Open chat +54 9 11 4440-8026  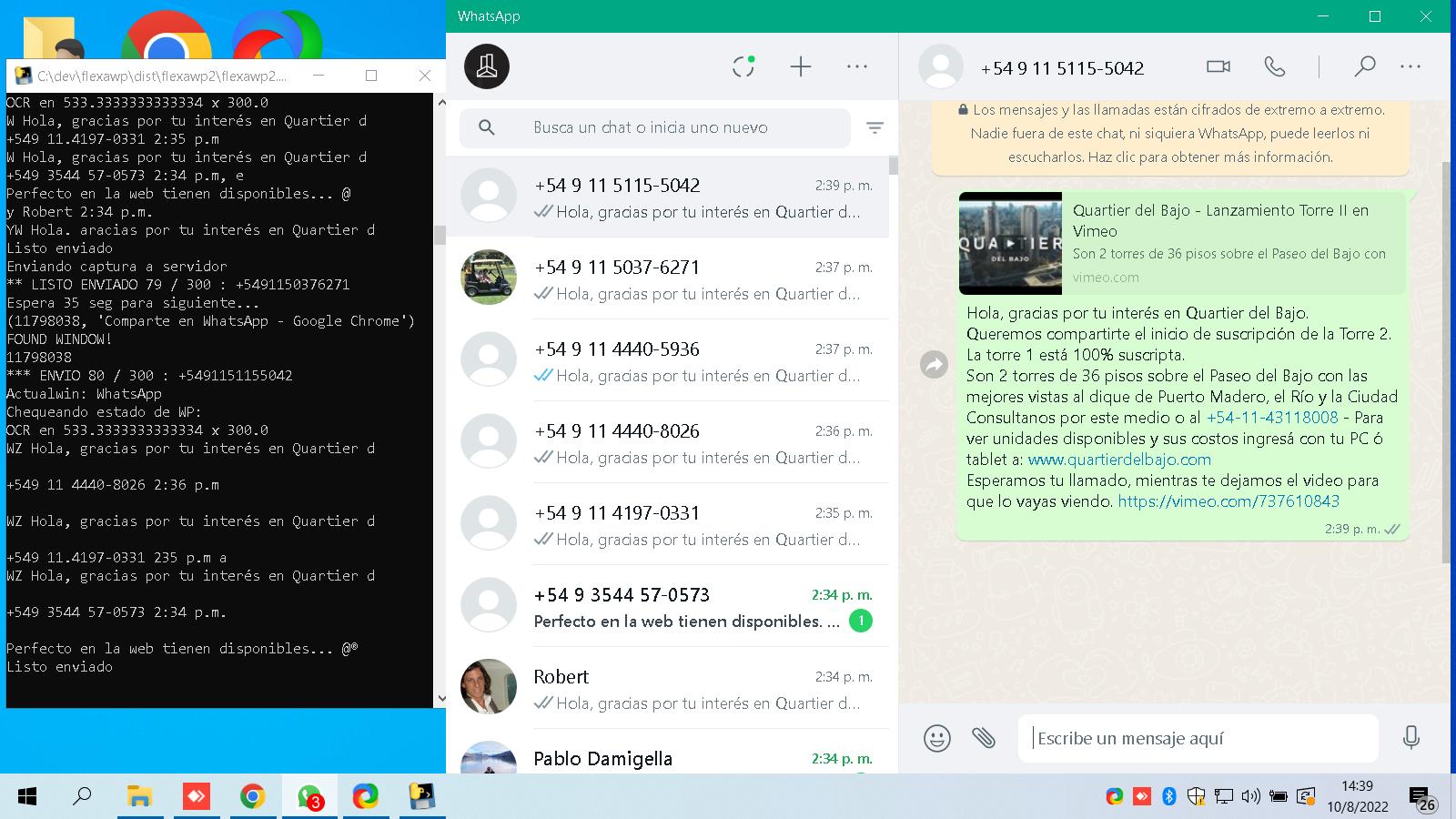coord(667,442)
